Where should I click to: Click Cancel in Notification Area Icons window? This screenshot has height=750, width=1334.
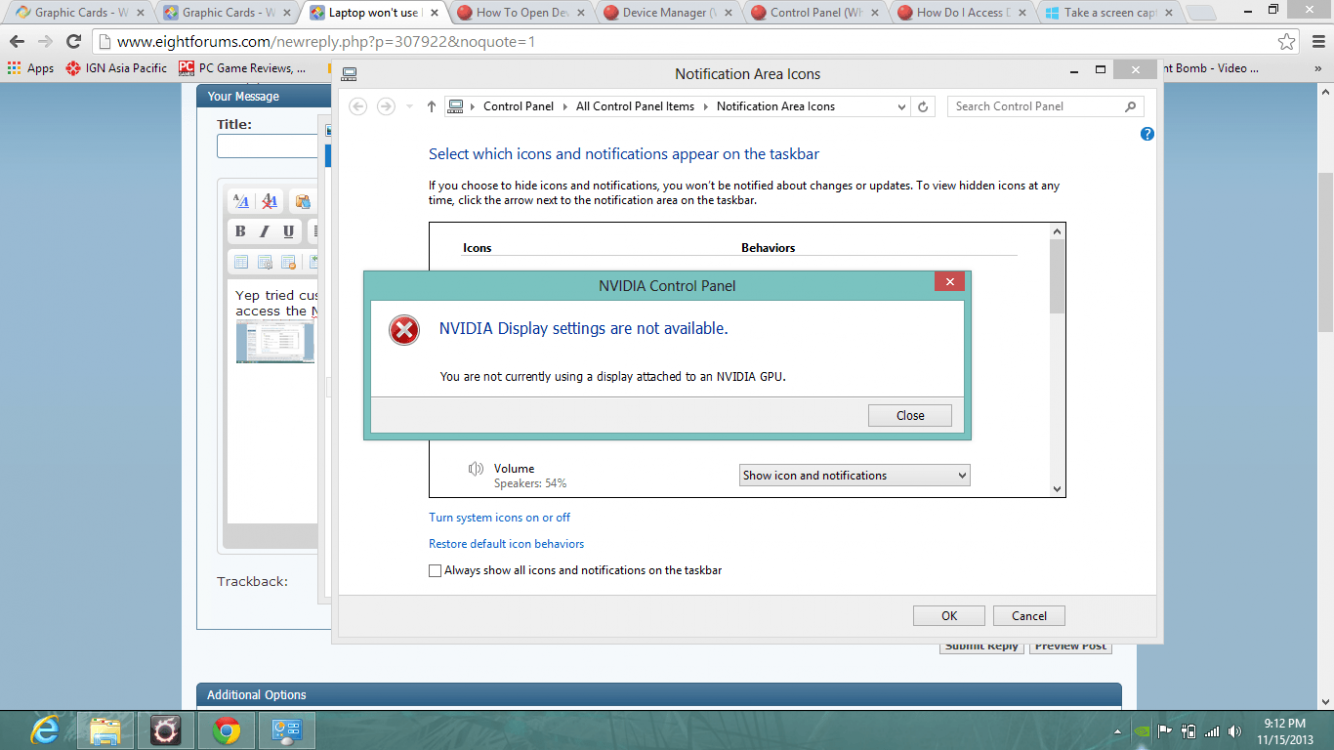(1029, 616)
